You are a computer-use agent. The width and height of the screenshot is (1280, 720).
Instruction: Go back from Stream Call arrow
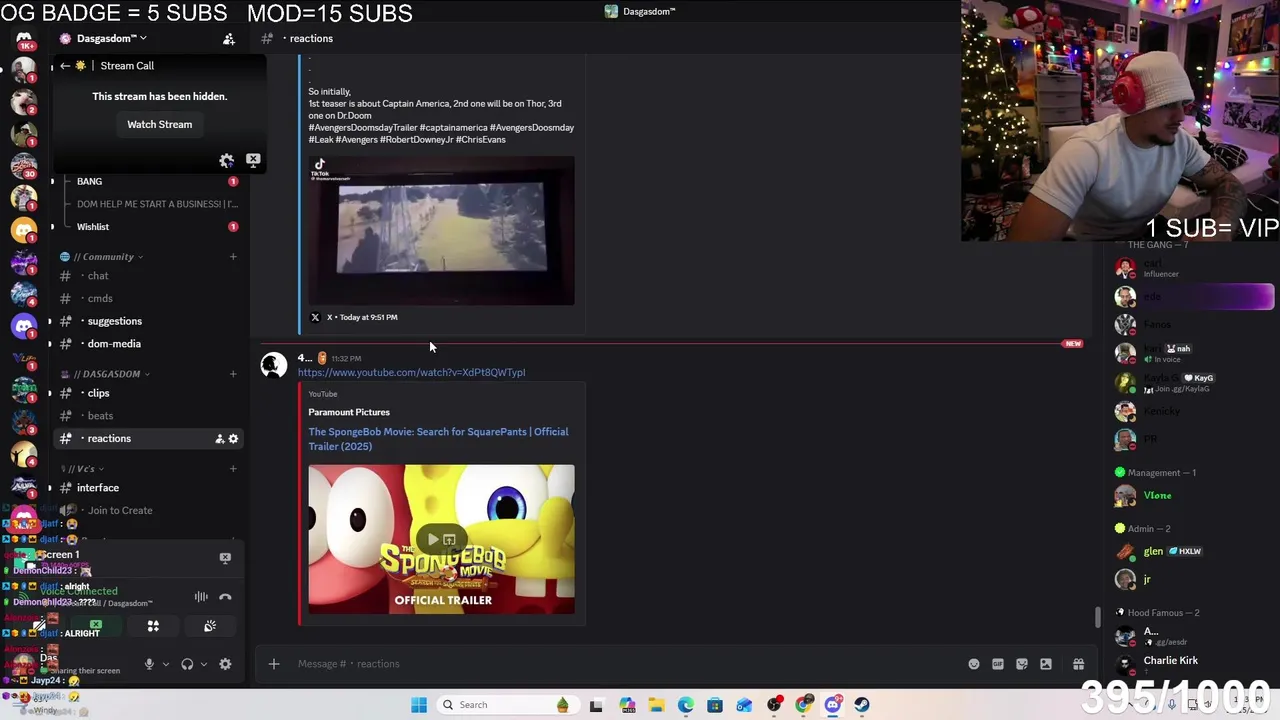(x=65, y=66)
